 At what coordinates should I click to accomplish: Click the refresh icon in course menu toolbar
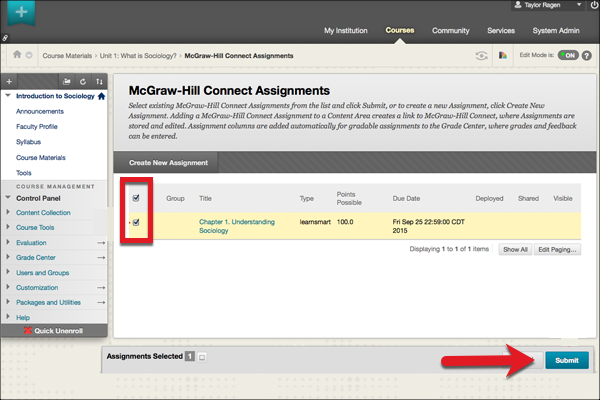pos(82,80)
